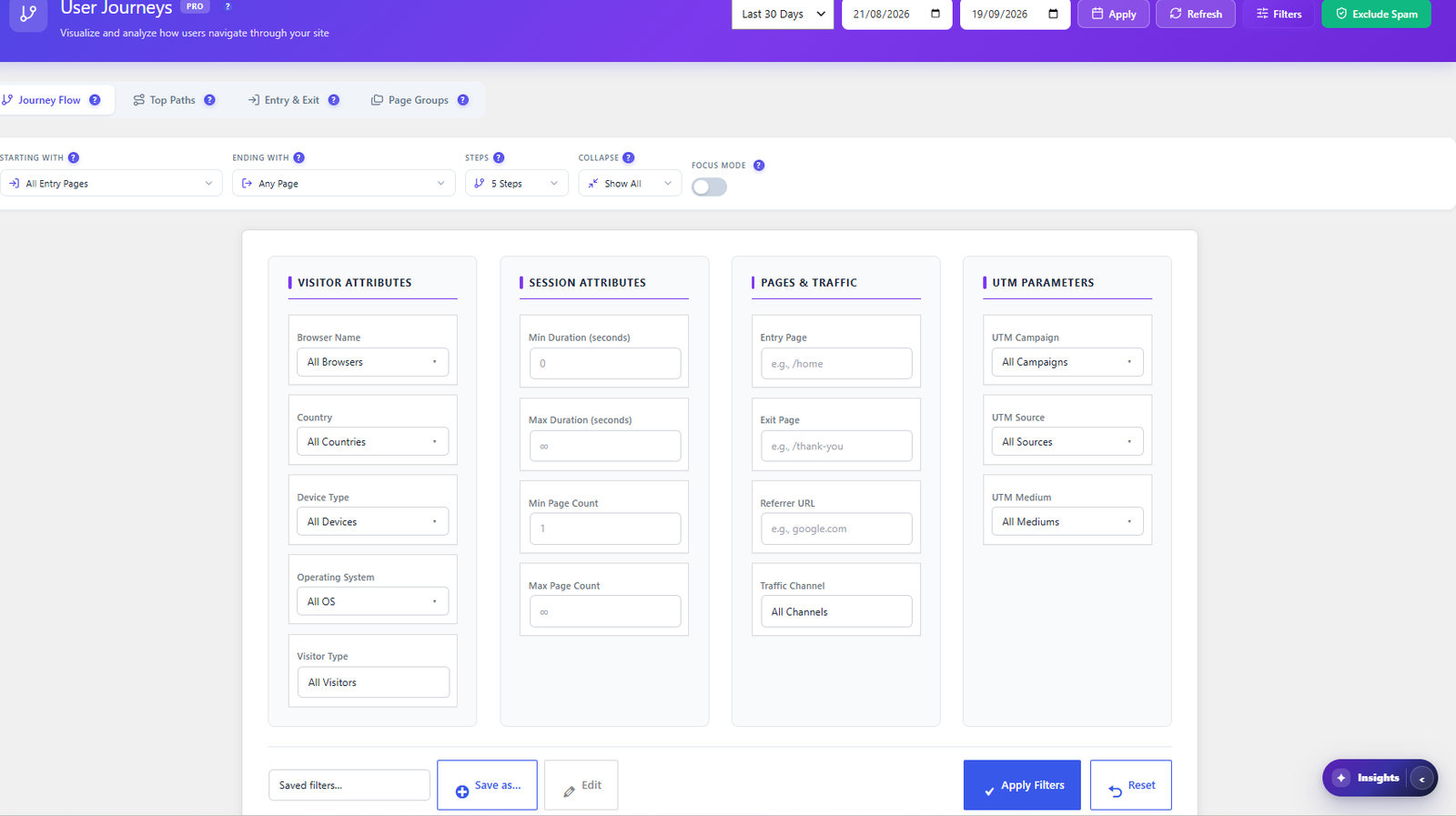Viewport: 1456px width, 816px height.
Task: Open the All OS dropdown
Action: click(x=372, y=601)
